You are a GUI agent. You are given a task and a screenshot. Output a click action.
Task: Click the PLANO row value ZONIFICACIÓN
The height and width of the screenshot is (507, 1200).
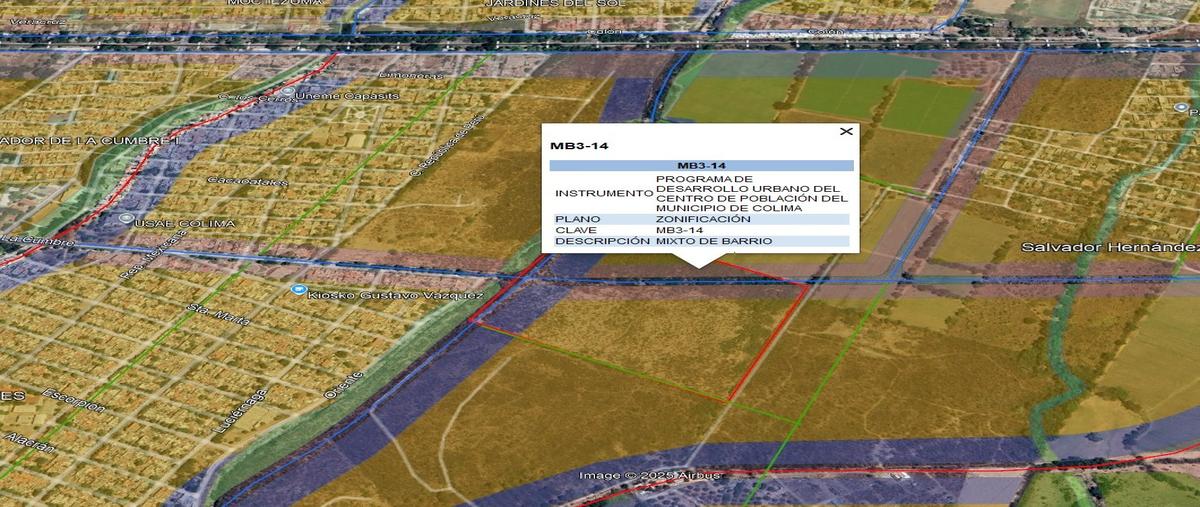703,219
